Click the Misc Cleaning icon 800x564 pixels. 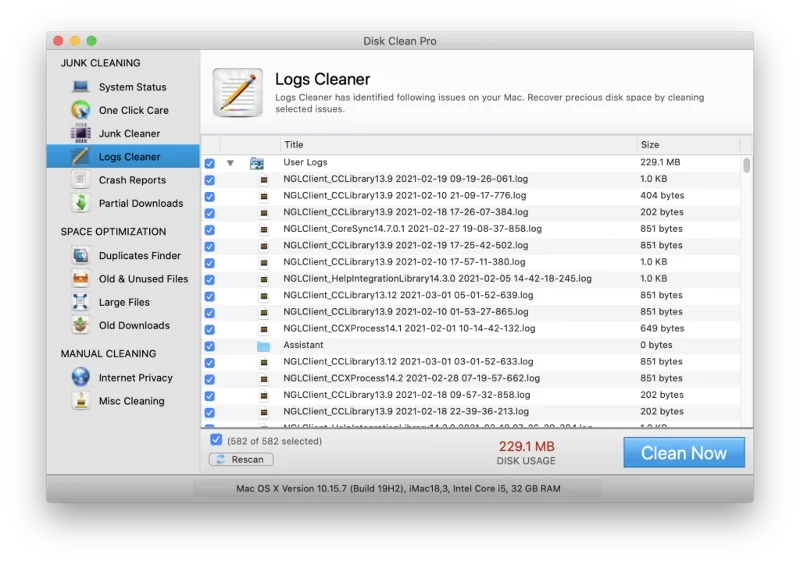[x=80, y=401]
